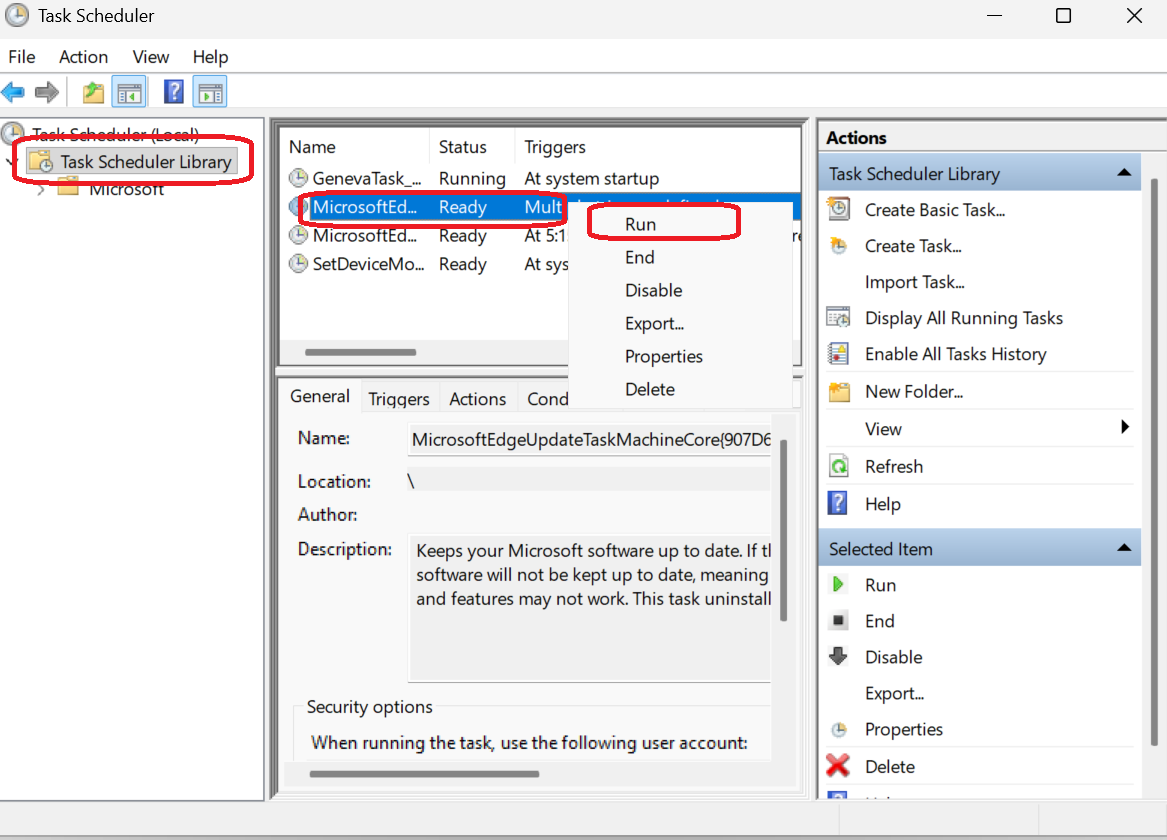Click the Up one level folder icon

pos(93,92)
